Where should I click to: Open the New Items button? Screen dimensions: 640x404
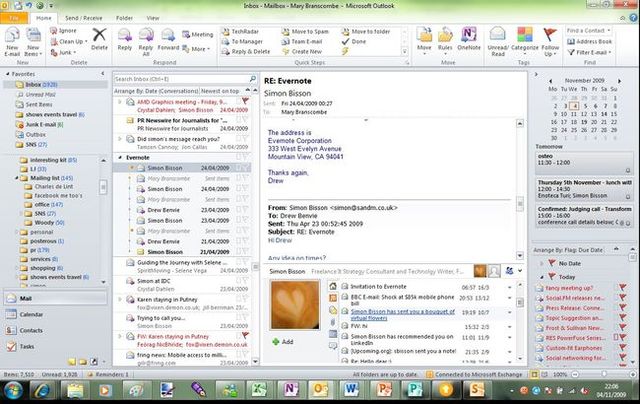(x=33, y=42)
